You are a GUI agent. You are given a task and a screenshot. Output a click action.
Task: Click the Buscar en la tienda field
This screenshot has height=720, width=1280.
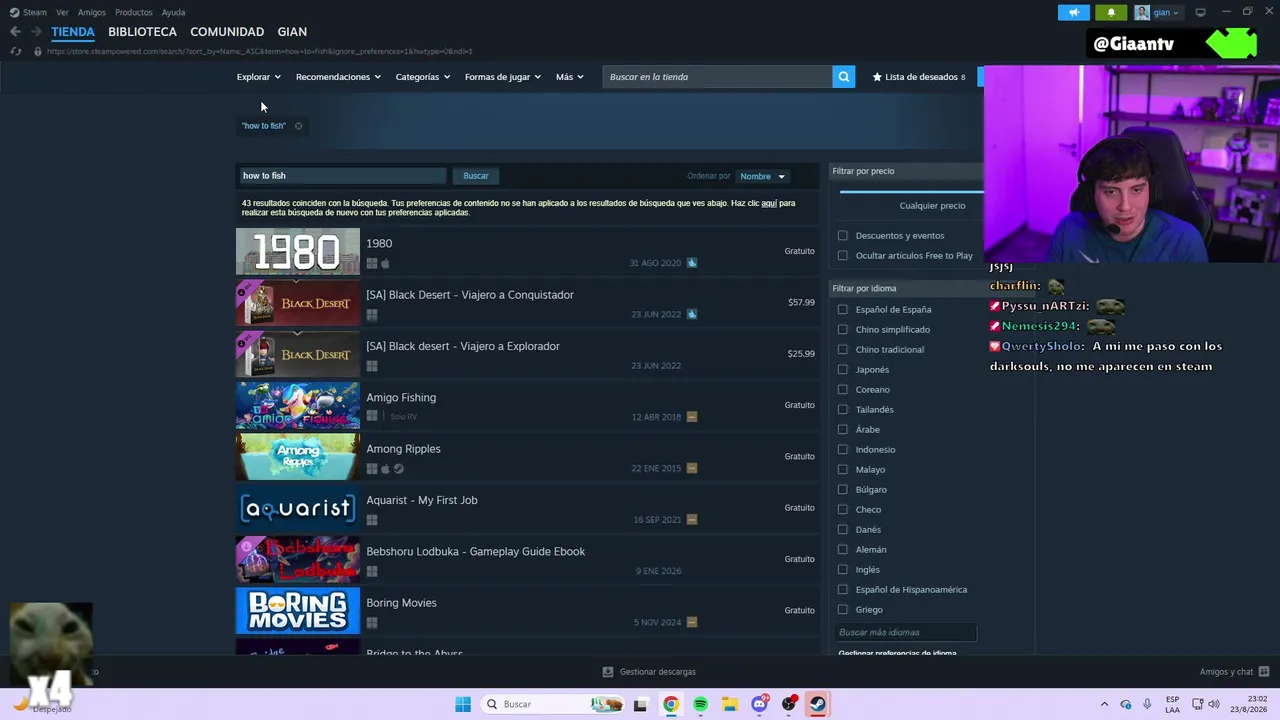tap(717, 77)
